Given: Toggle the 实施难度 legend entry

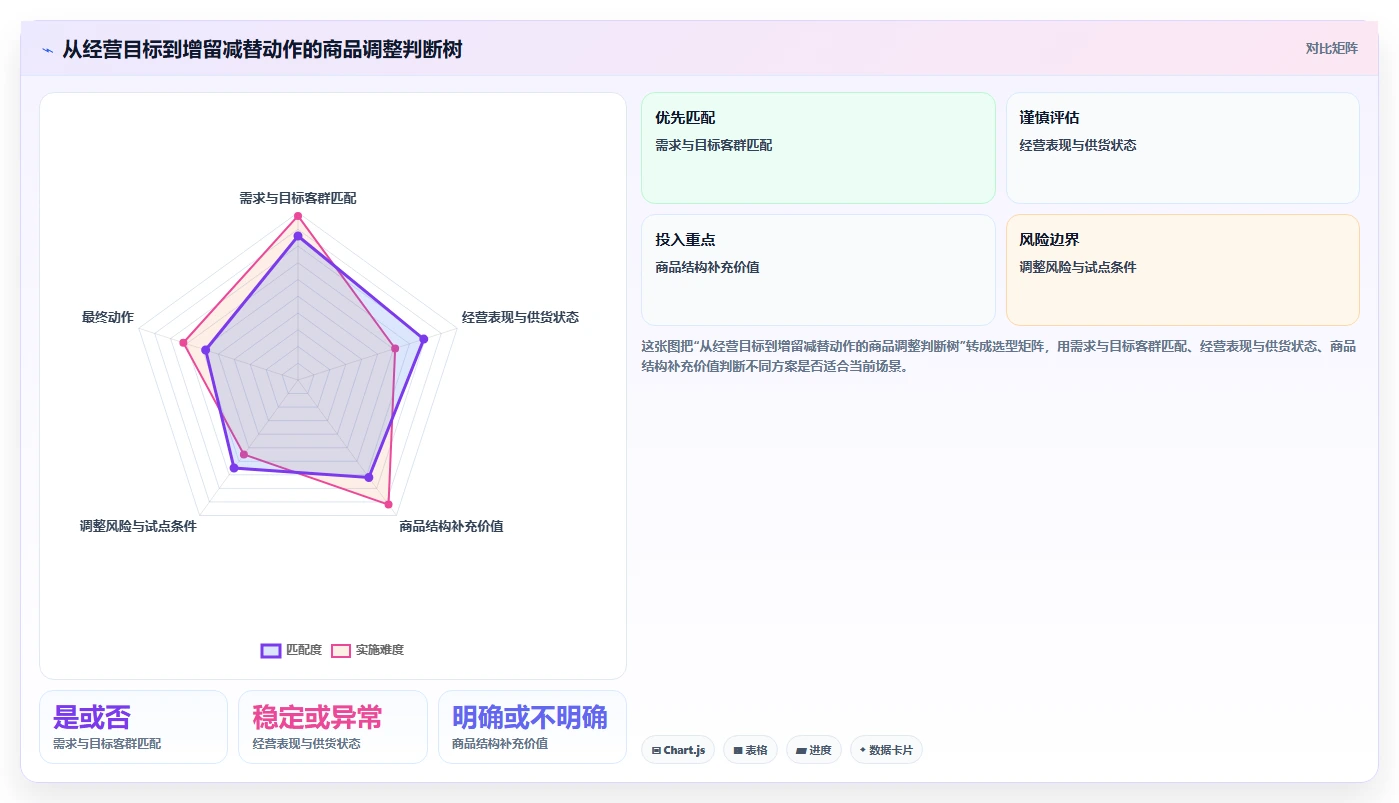Looking at the screenshot, I should pos(367,650).
